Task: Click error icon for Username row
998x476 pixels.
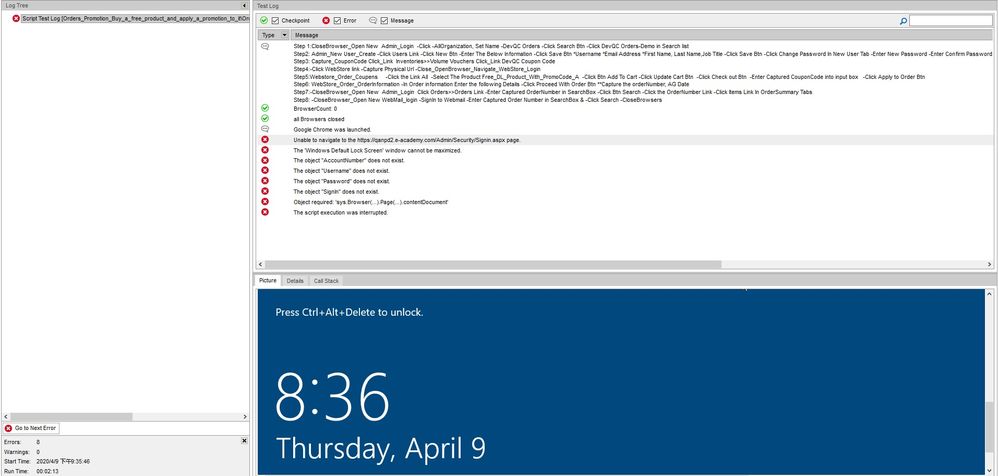Action: coord(265,171)
